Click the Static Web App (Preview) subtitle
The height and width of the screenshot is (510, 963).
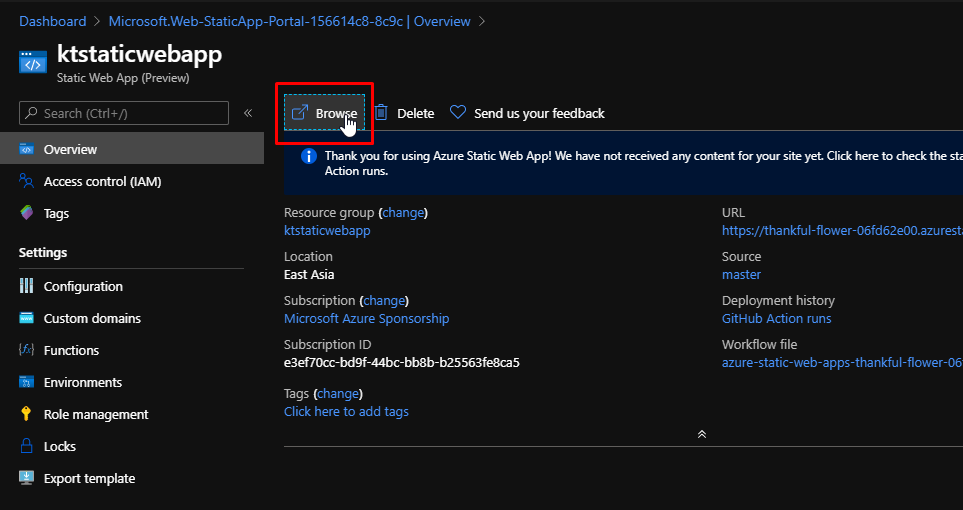tap(123, 78)
